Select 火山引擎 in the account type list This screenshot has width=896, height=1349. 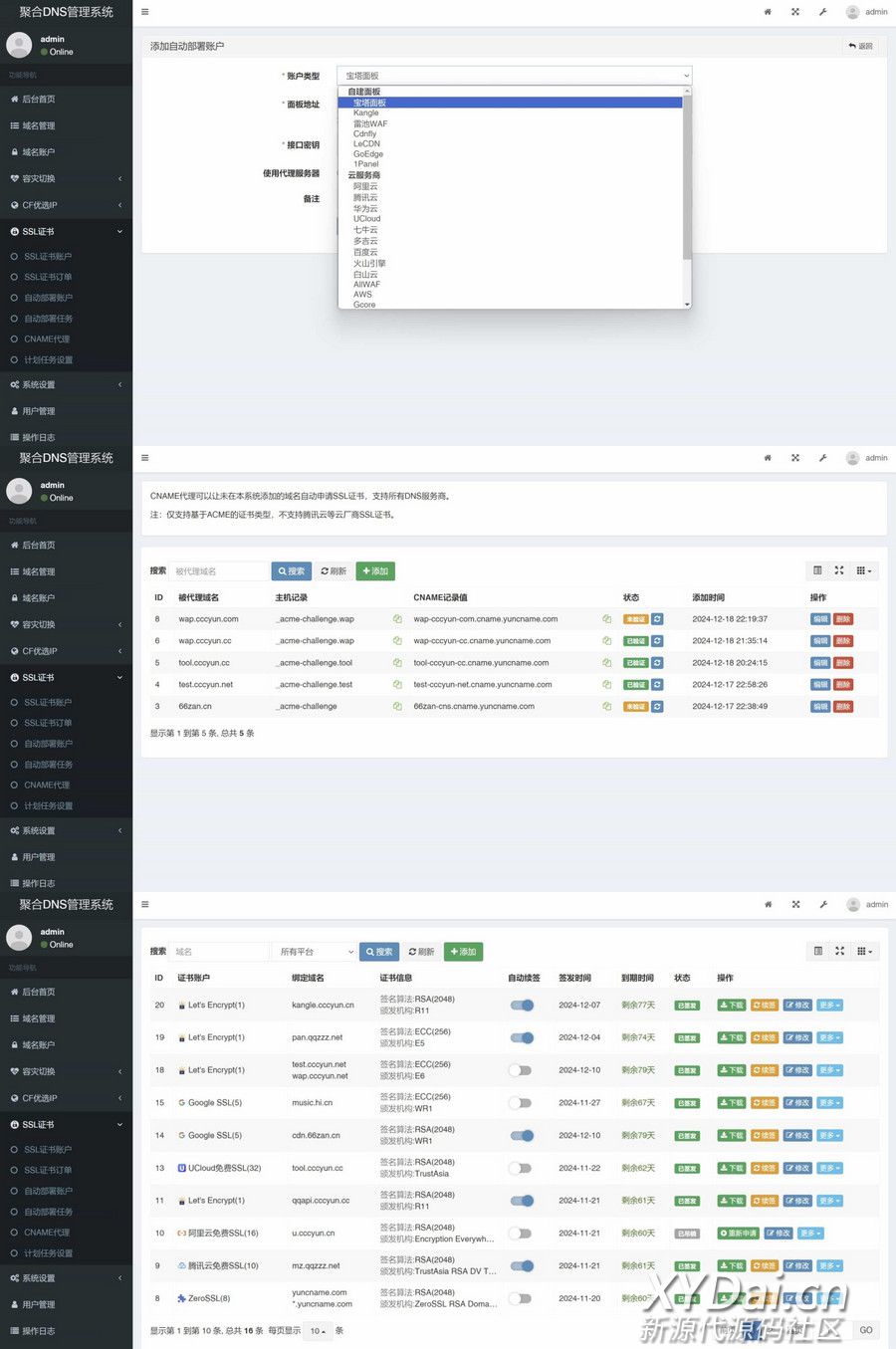[369, 264]
